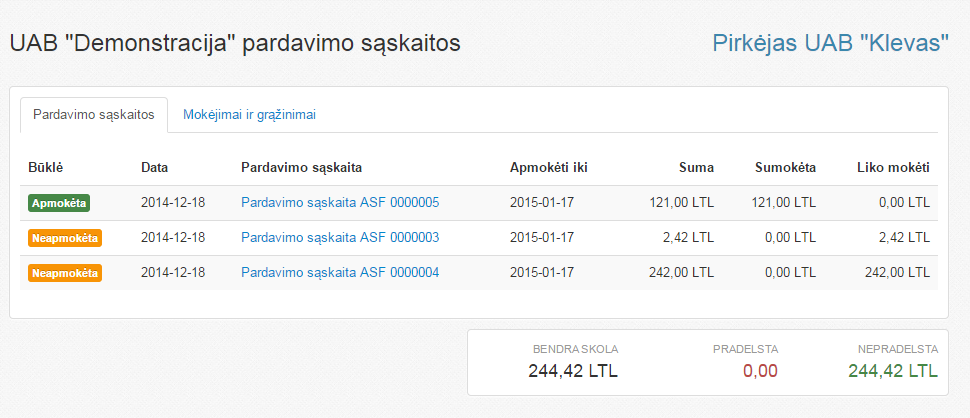
Task: Click the Pardavimo sąskaita column header
Action: (x=301, y=167)
